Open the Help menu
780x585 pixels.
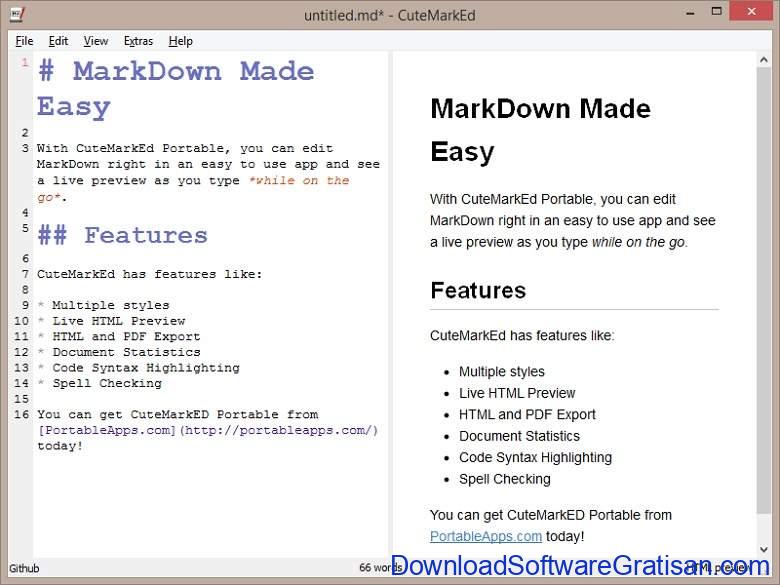[x=181, y=41]
